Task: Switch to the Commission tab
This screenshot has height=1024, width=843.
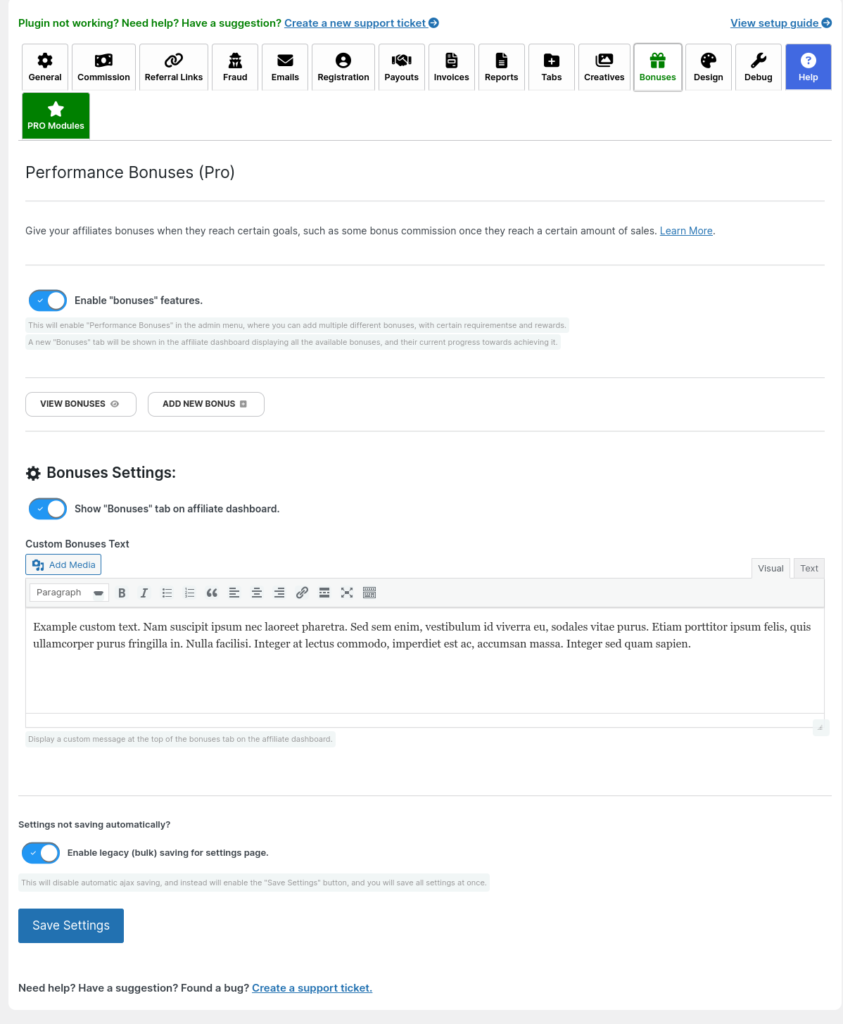Action: point(103,67)
